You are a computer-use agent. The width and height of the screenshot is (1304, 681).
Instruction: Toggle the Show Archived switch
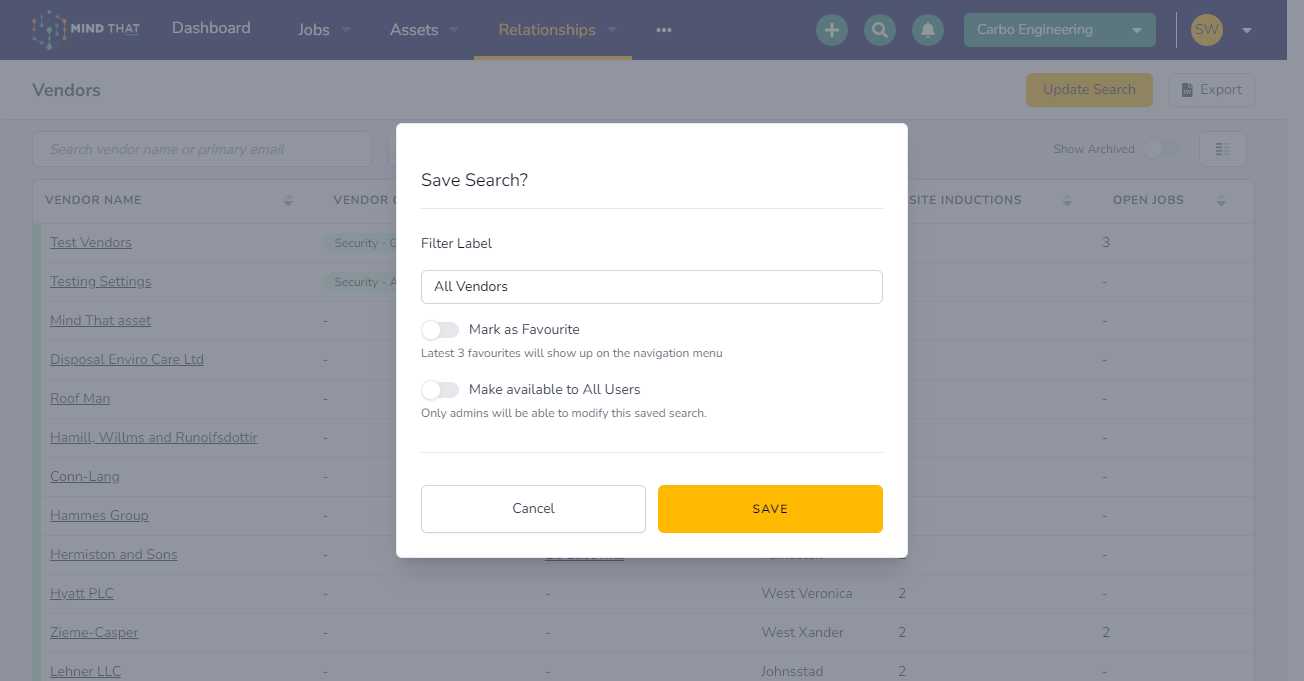(1162, 149)
